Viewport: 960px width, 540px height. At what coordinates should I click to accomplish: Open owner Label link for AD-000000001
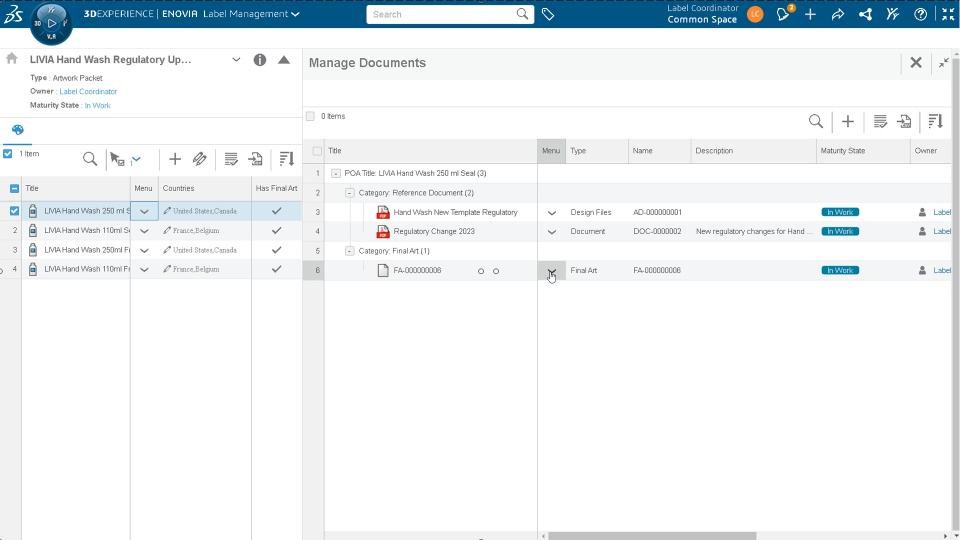coord(942,212)
